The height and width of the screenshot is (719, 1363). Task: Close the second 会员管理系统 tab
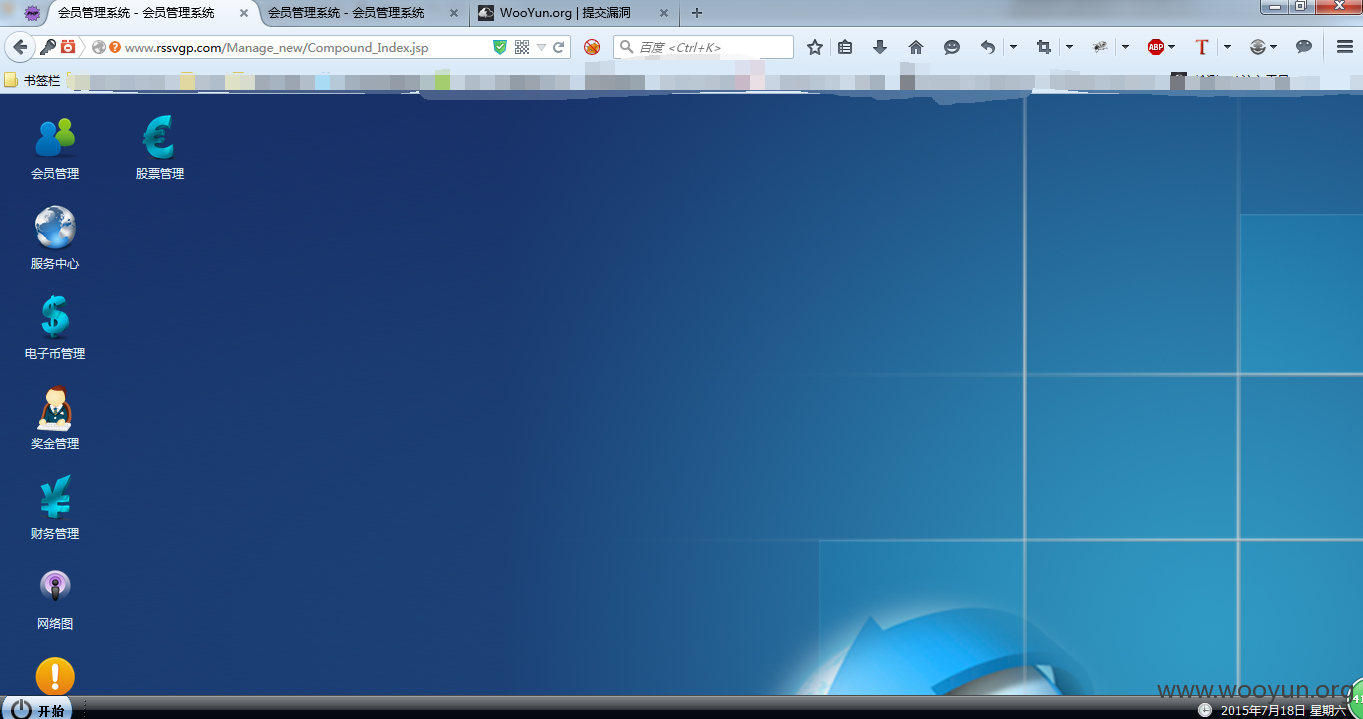454,13
